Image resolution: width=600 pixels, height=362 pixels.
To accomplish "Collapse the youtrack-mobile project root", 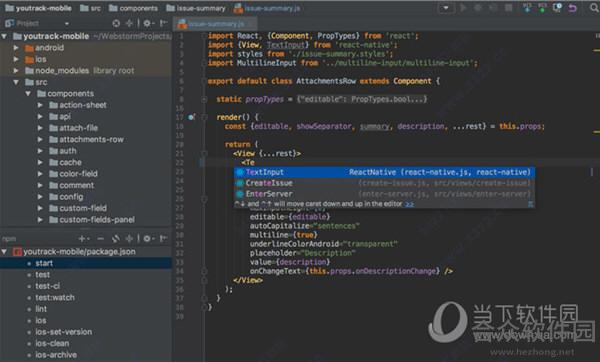I will point(4,36).
